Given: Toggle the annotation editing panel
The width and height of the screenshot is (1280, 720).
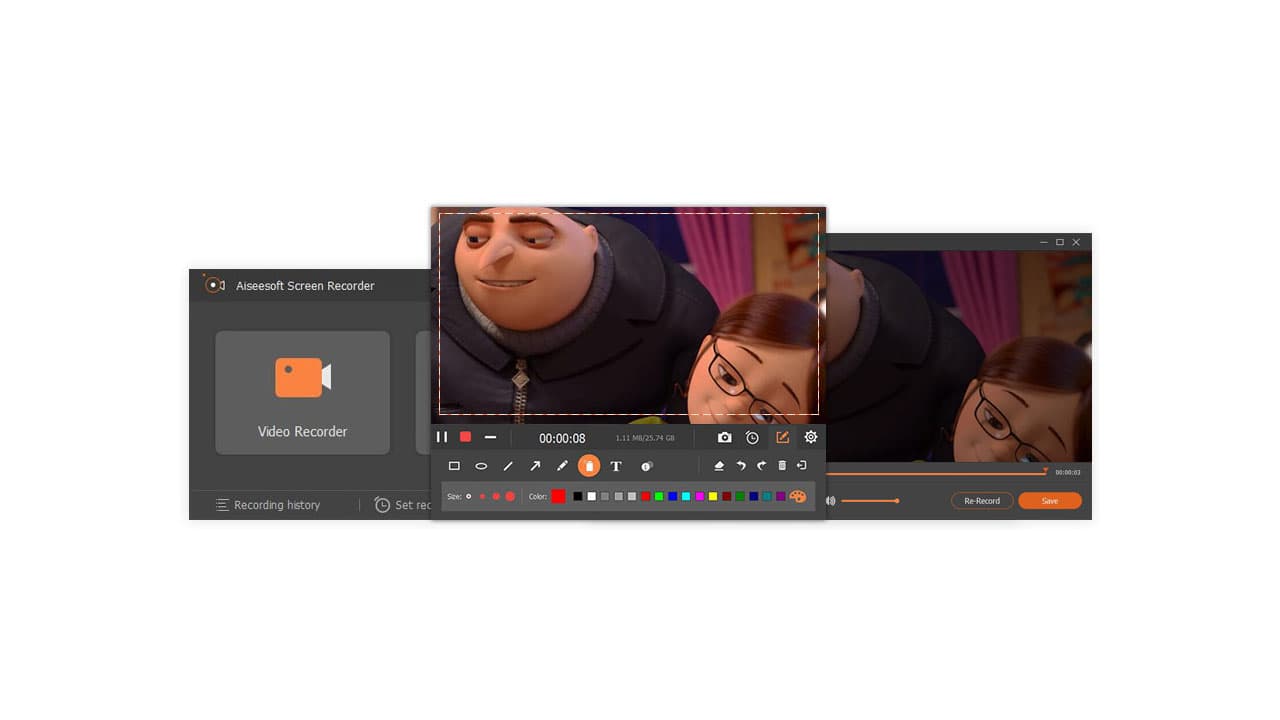Looking at the screenshot, I should coord(783,437).
